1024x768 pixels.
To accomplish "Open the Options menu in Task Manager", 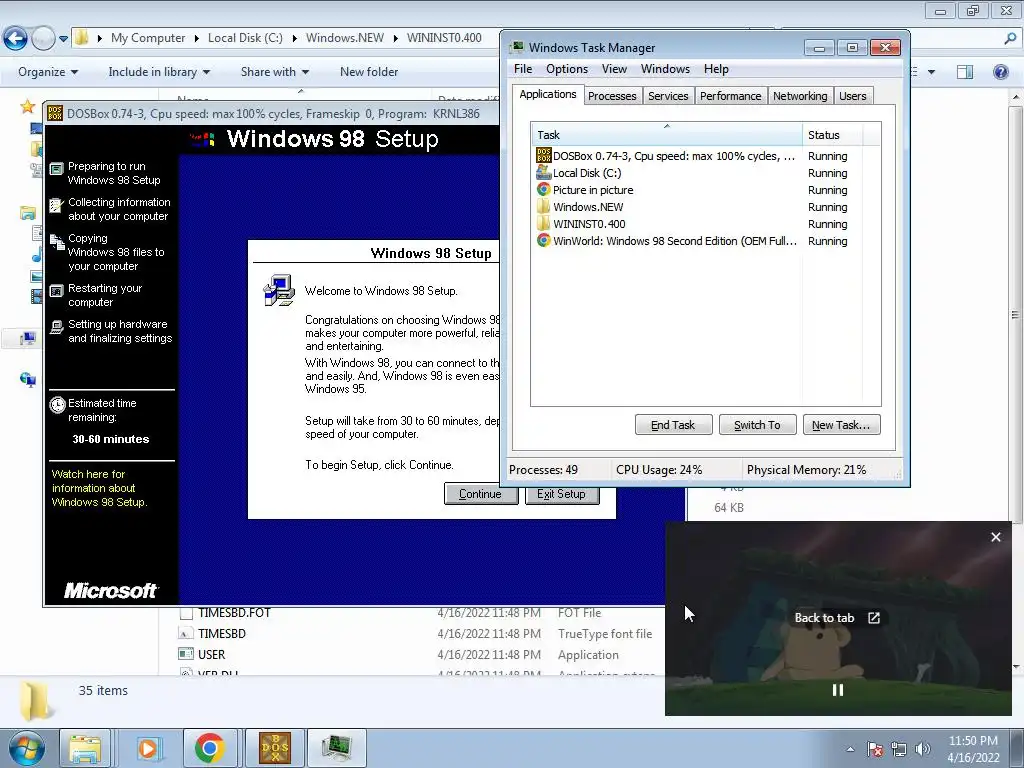I will 567,69.
